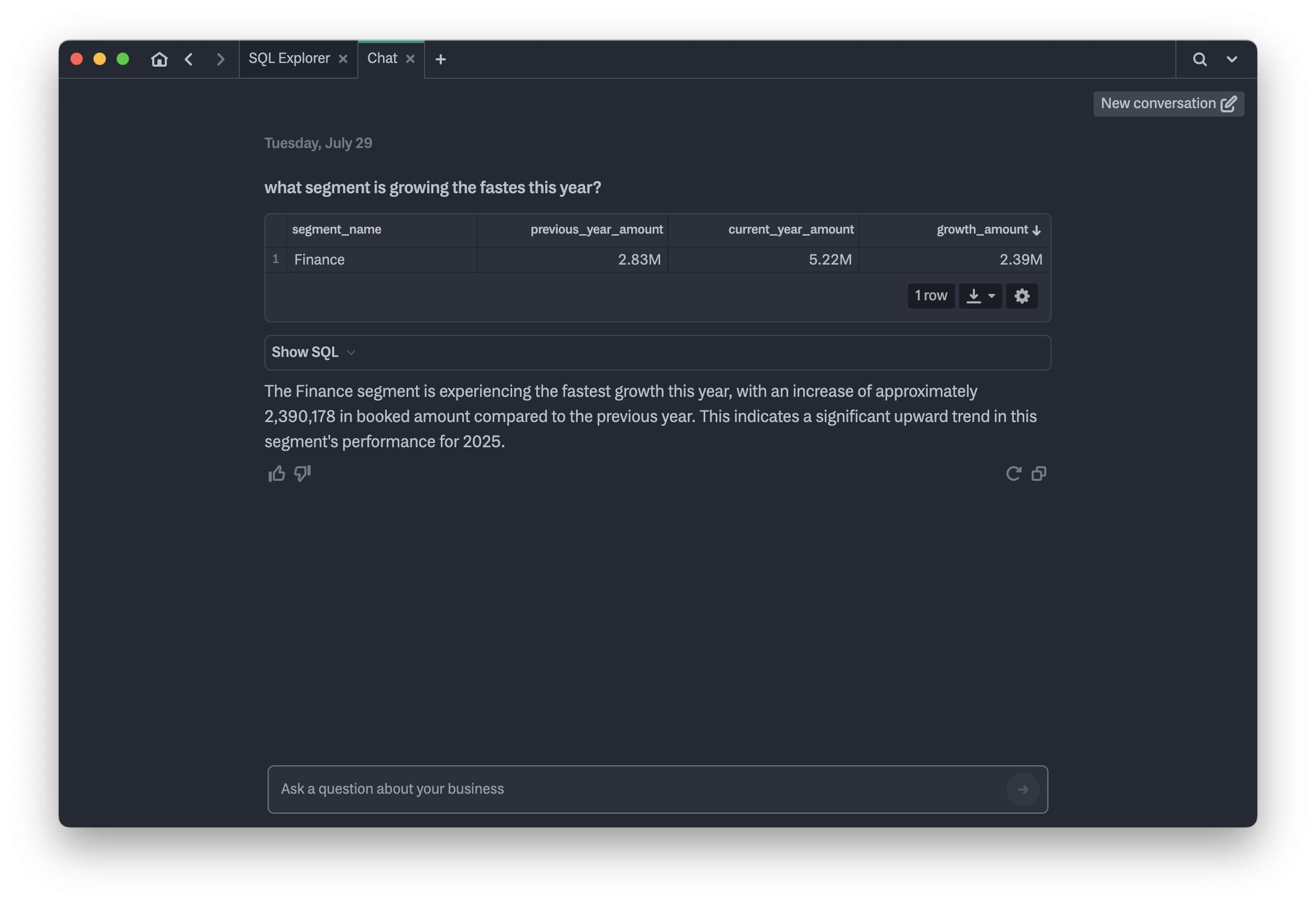
Task: Give the answer a thumbs down
Action: 303,473
